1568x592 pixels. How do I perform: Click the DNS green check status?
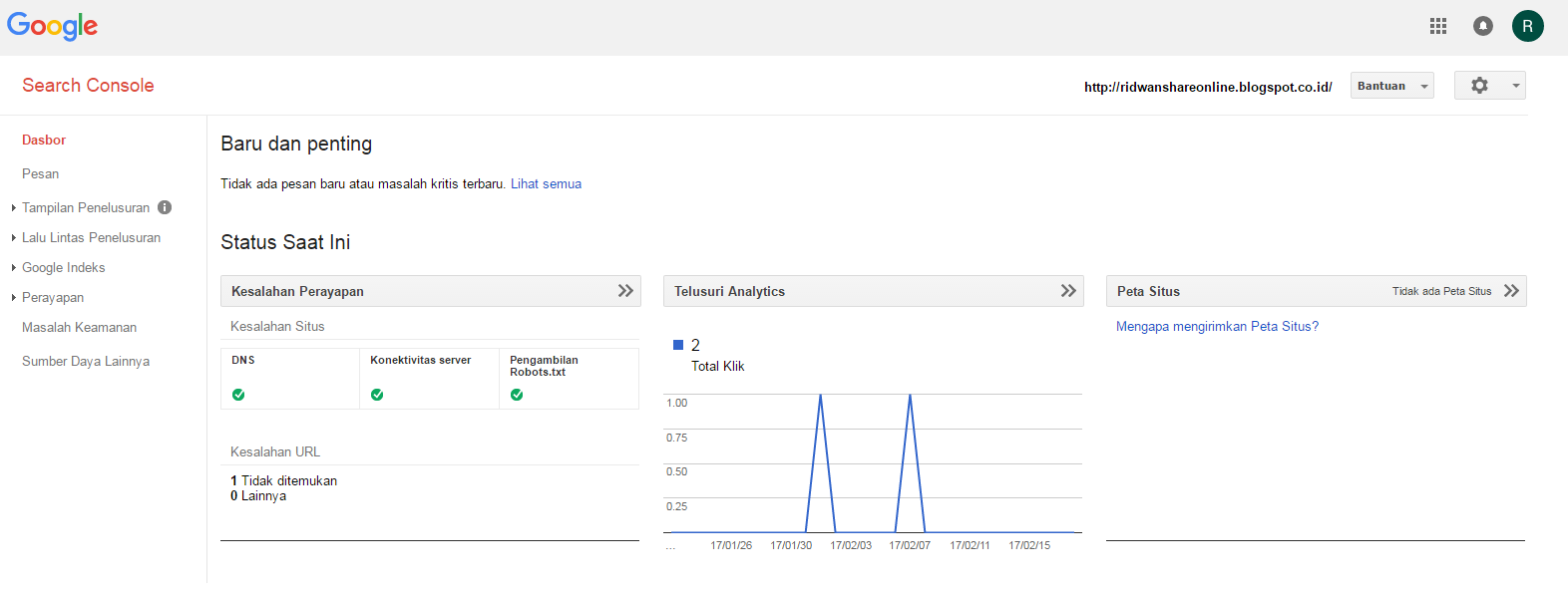click(x=238, y=395)
